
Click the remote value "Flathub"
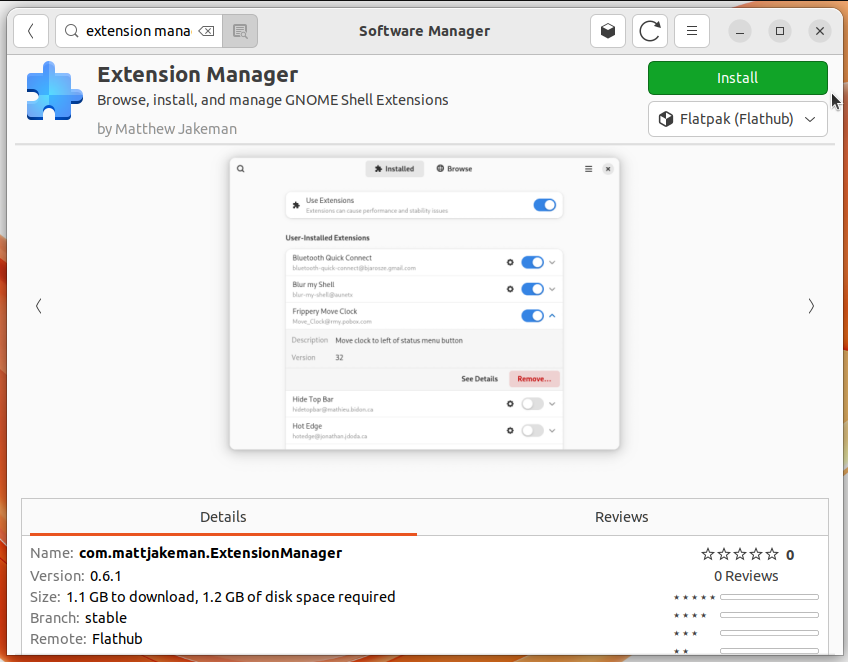point(117,639)
